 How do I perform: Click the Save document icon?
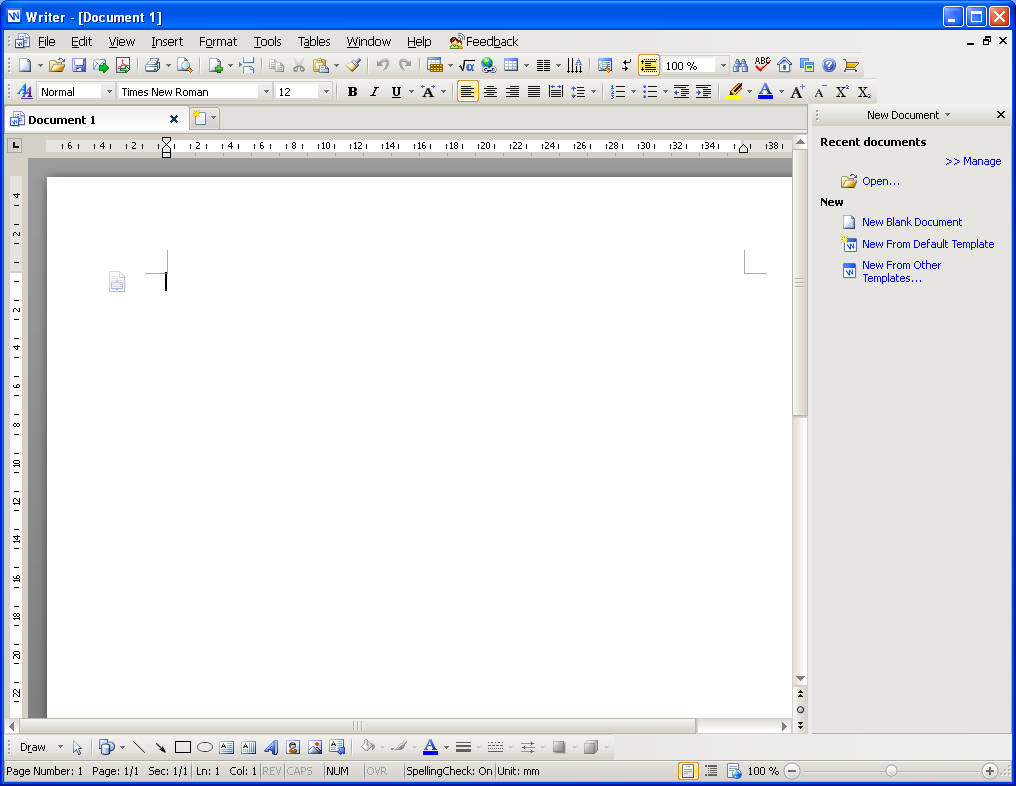(79, 66)
